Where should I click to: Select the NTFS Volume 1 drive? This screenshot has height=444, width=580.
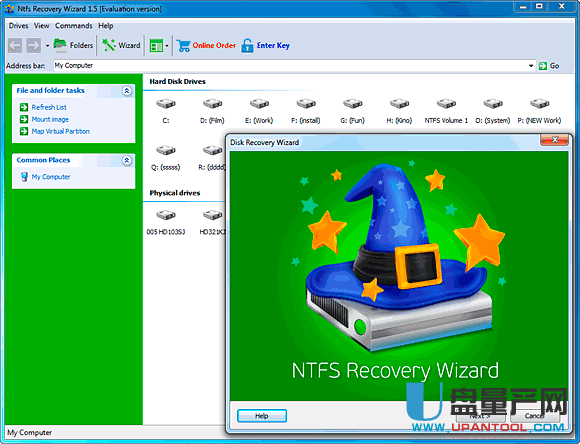pyautogui.click(x=446, y=111)
